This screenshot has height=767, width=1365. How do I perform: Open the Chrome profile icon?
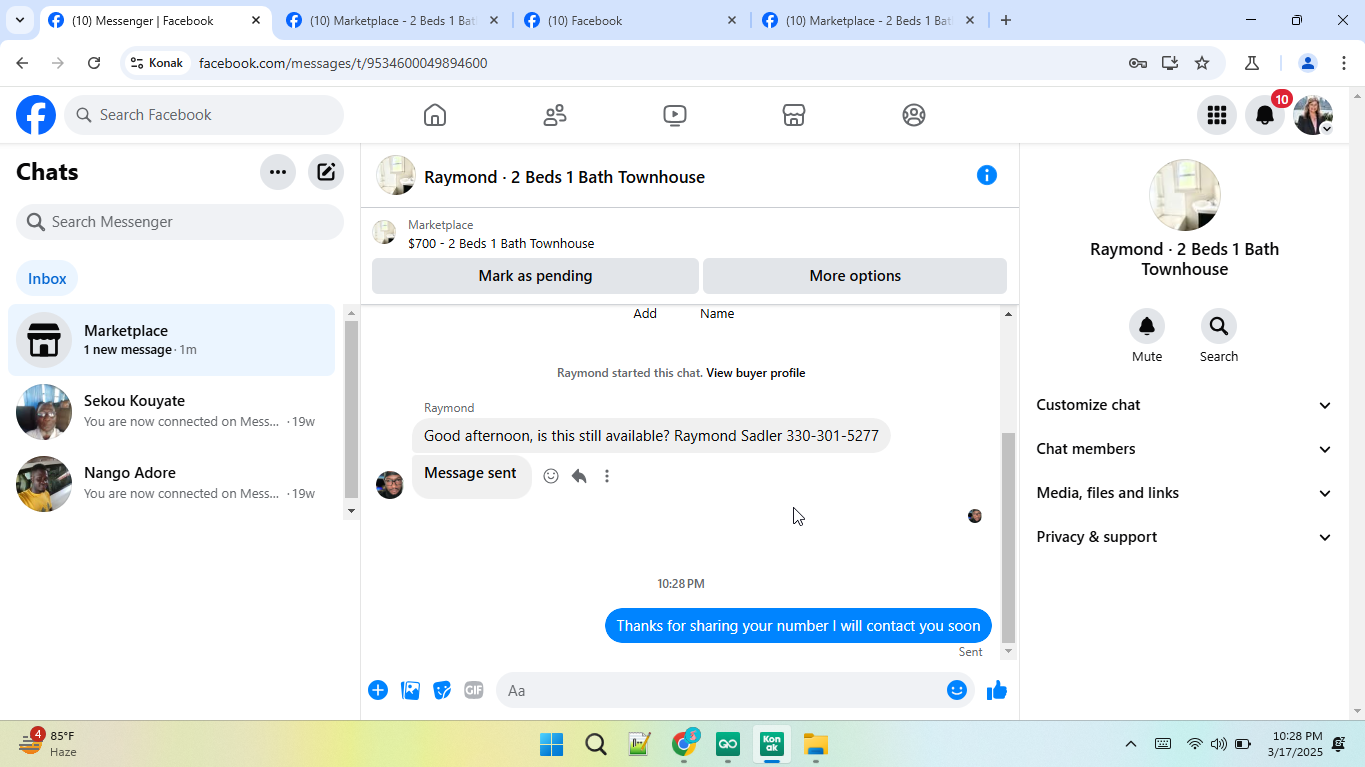click(x=1307, y=63)
